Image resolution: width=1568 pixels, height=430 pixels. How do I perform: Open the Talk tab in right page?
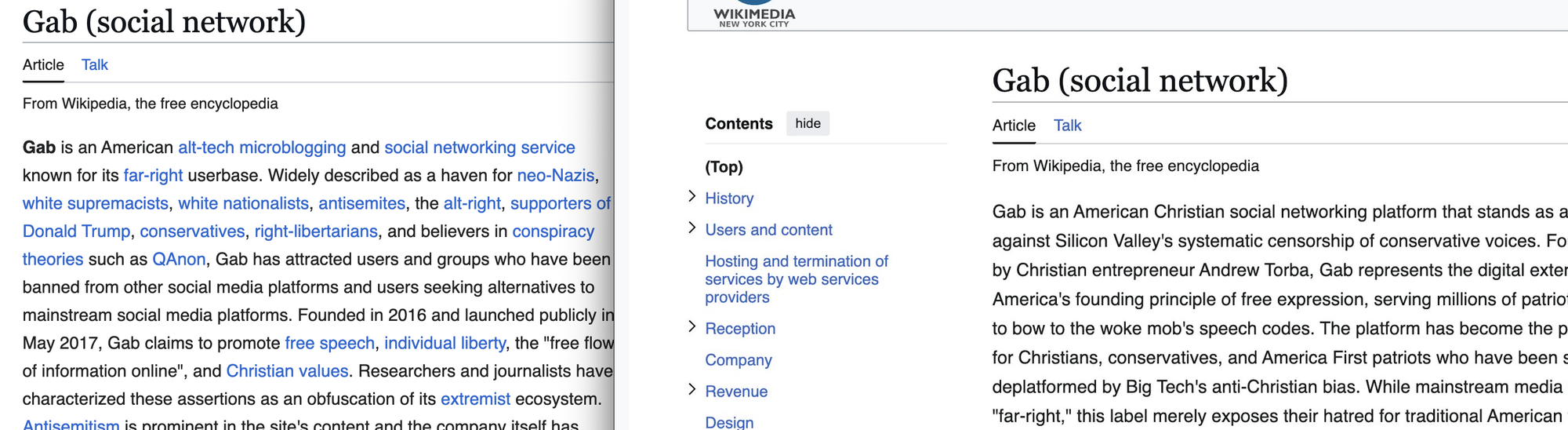(1067, 126)
